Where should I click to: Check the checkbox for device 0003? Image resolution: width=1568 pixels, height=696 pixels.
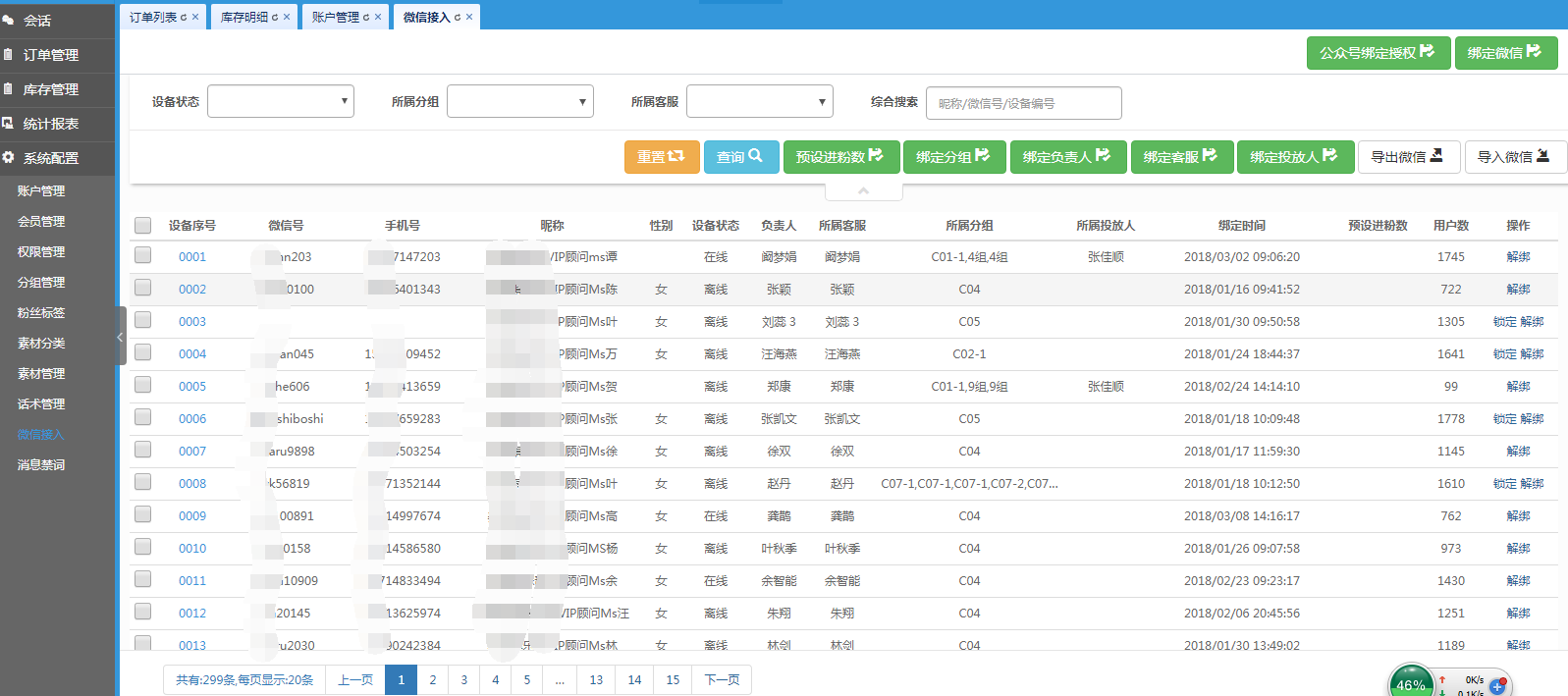[143, 320]
